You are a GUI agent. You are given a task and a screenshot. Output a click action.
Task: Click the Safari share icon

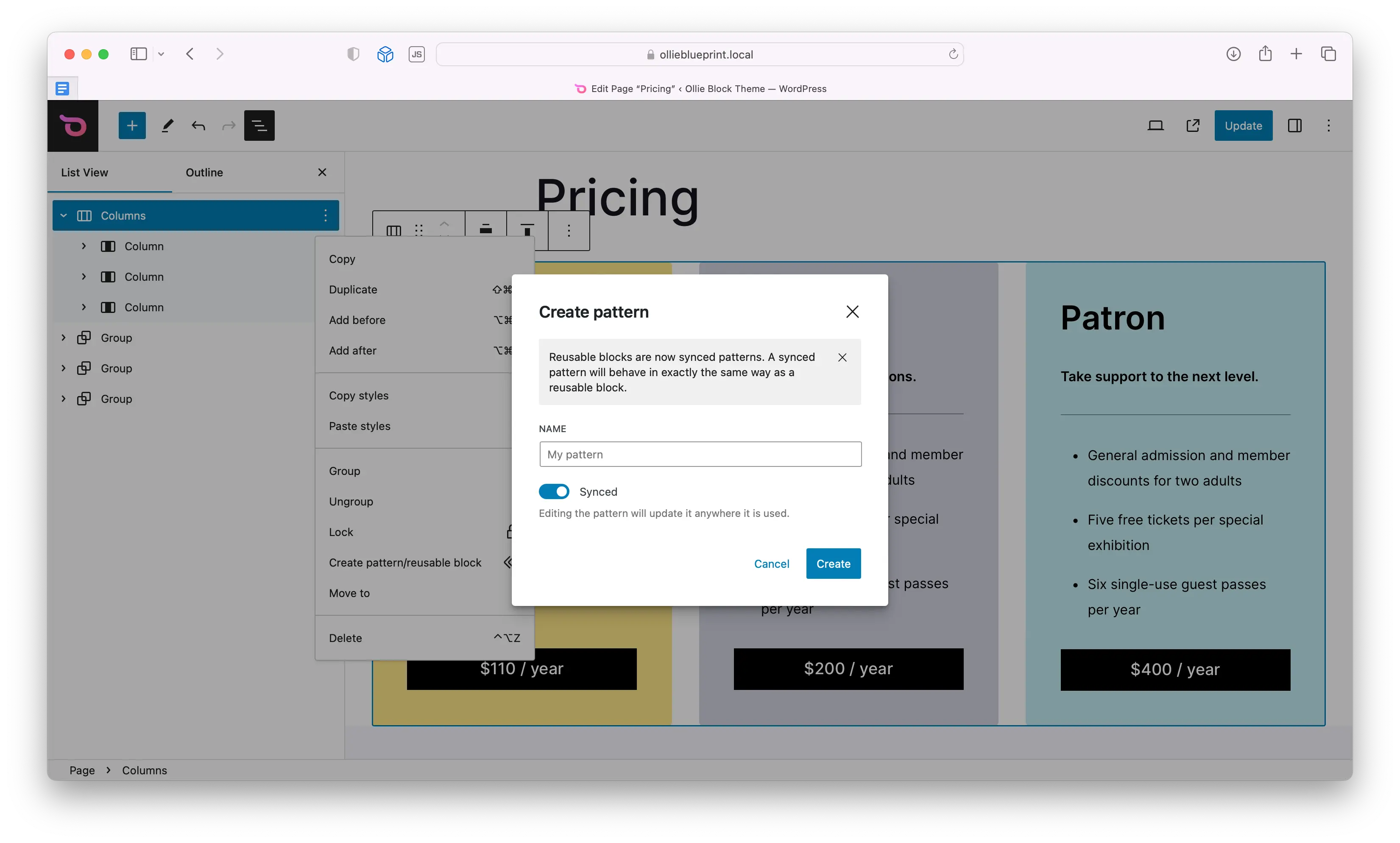tap(1265, 54)
